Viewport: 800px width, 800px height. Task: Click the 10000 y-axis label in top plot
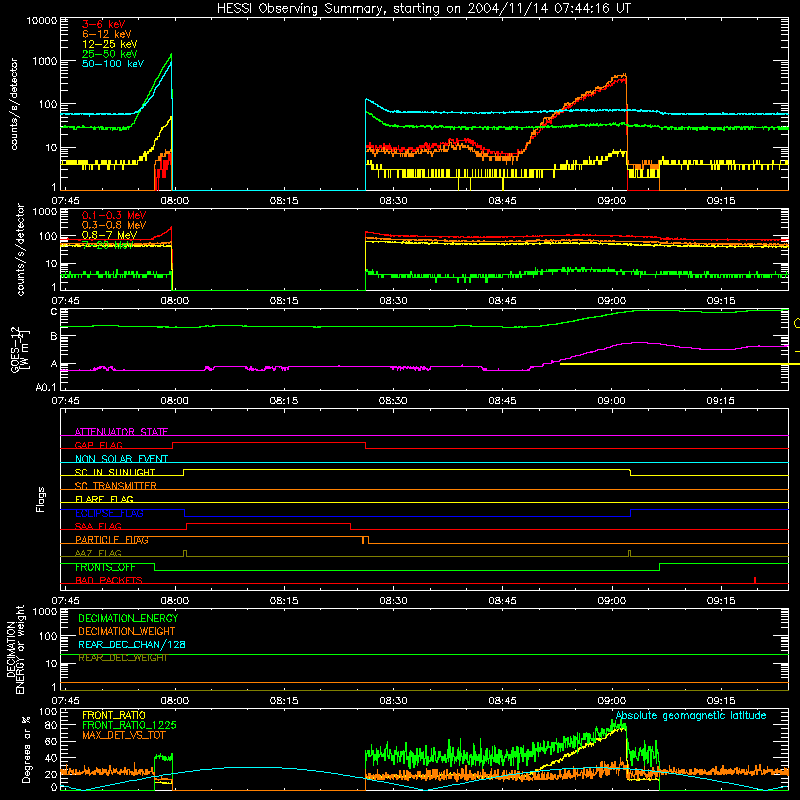pyautogui.click(x=41, y=20)
